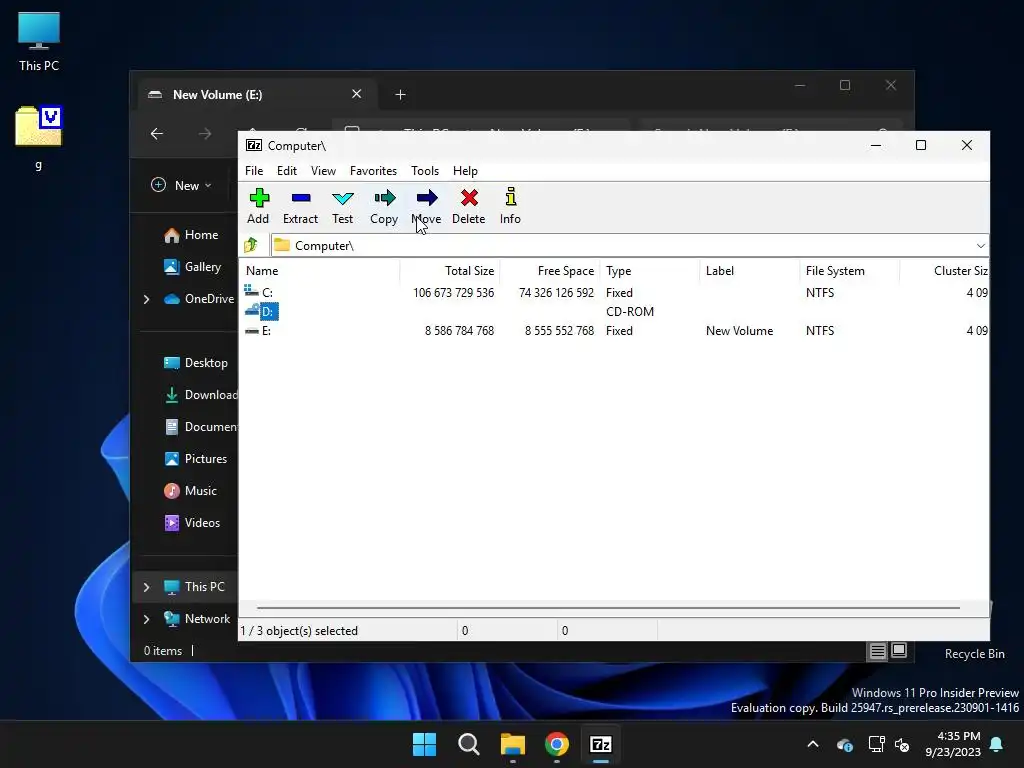This screenshot has width=1024, height=768.
Task: Click the Extract toolbar icon
Action: 300,206
